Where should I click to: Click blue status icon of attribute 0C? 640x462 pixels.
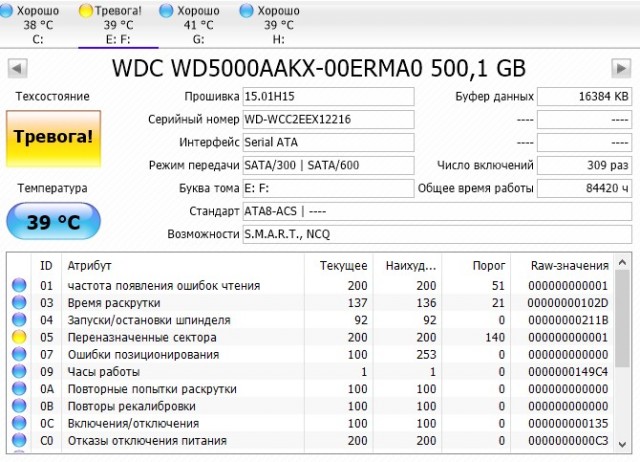point(19,423)
